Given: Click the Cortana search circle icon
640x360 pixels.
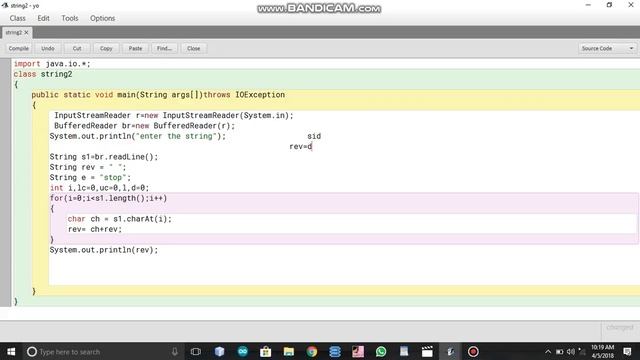Looking at the screenshot, I should coord(32,351).
